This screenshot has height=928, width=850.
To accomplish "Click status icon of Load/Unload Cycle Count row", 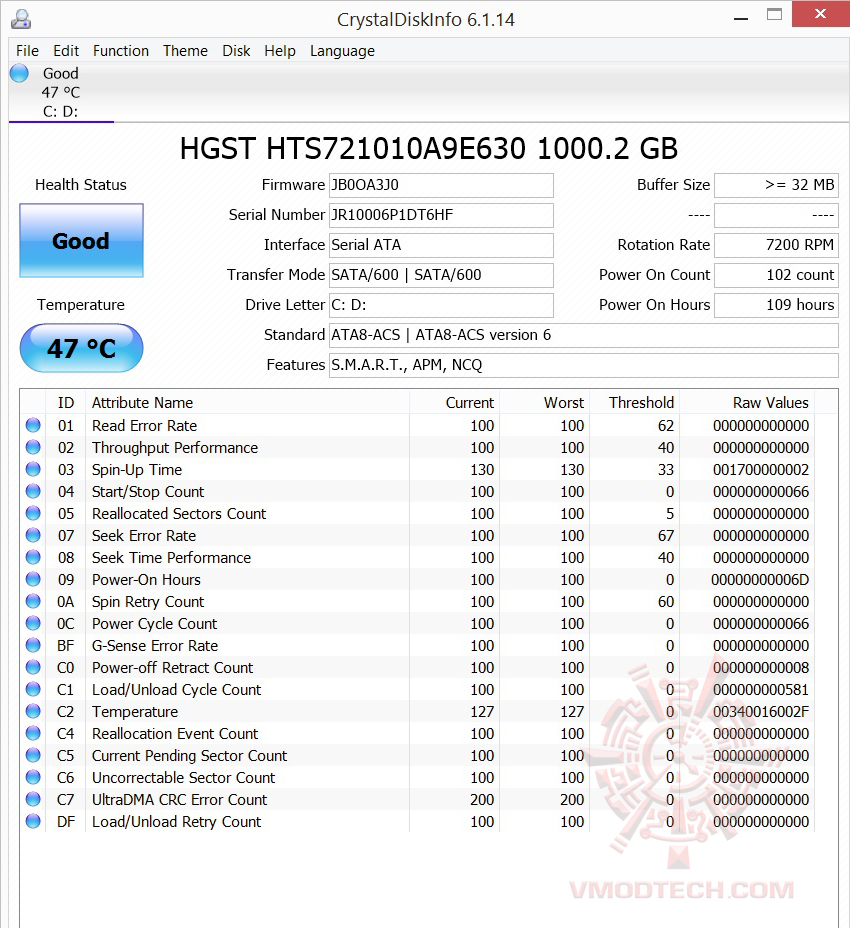I will pyautogui.click(x=33, y=689).
